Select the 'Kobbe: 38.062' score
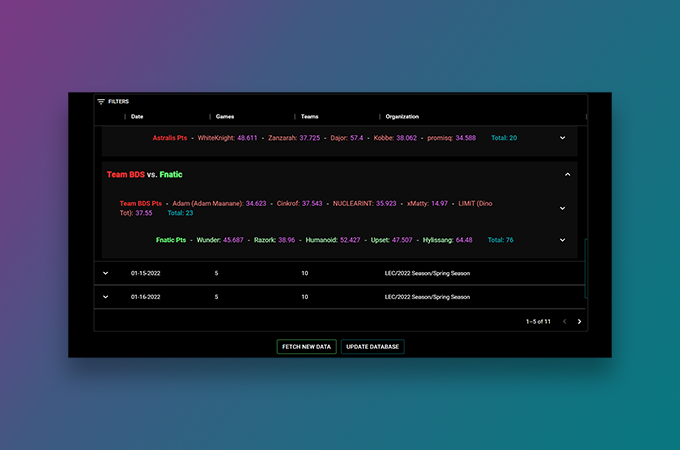Screen dimensions: 680x450 (395, 138)
